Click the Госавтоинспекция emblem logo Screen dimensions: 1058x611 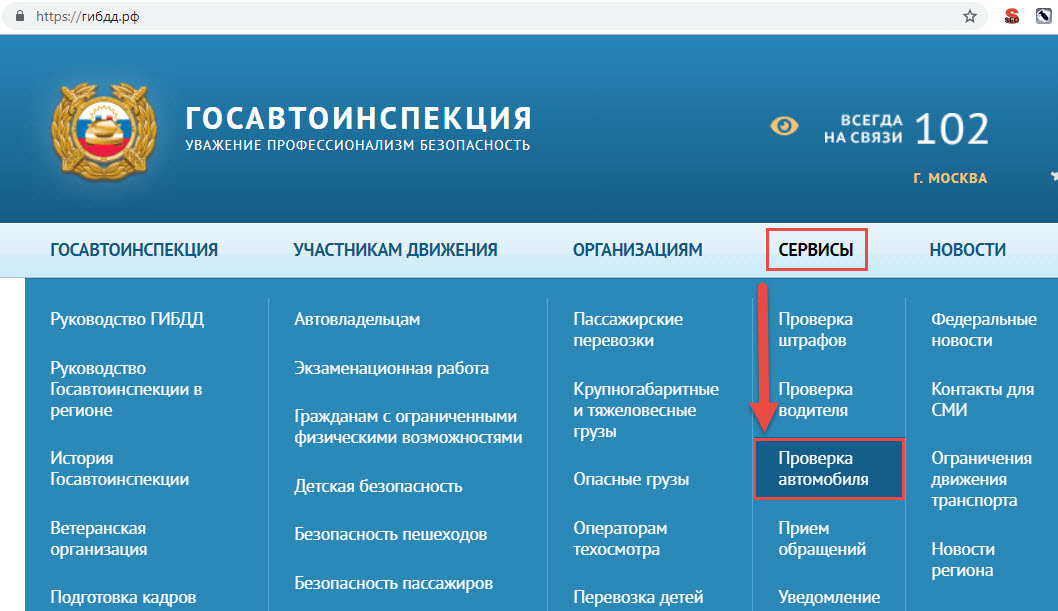[104, 129]
